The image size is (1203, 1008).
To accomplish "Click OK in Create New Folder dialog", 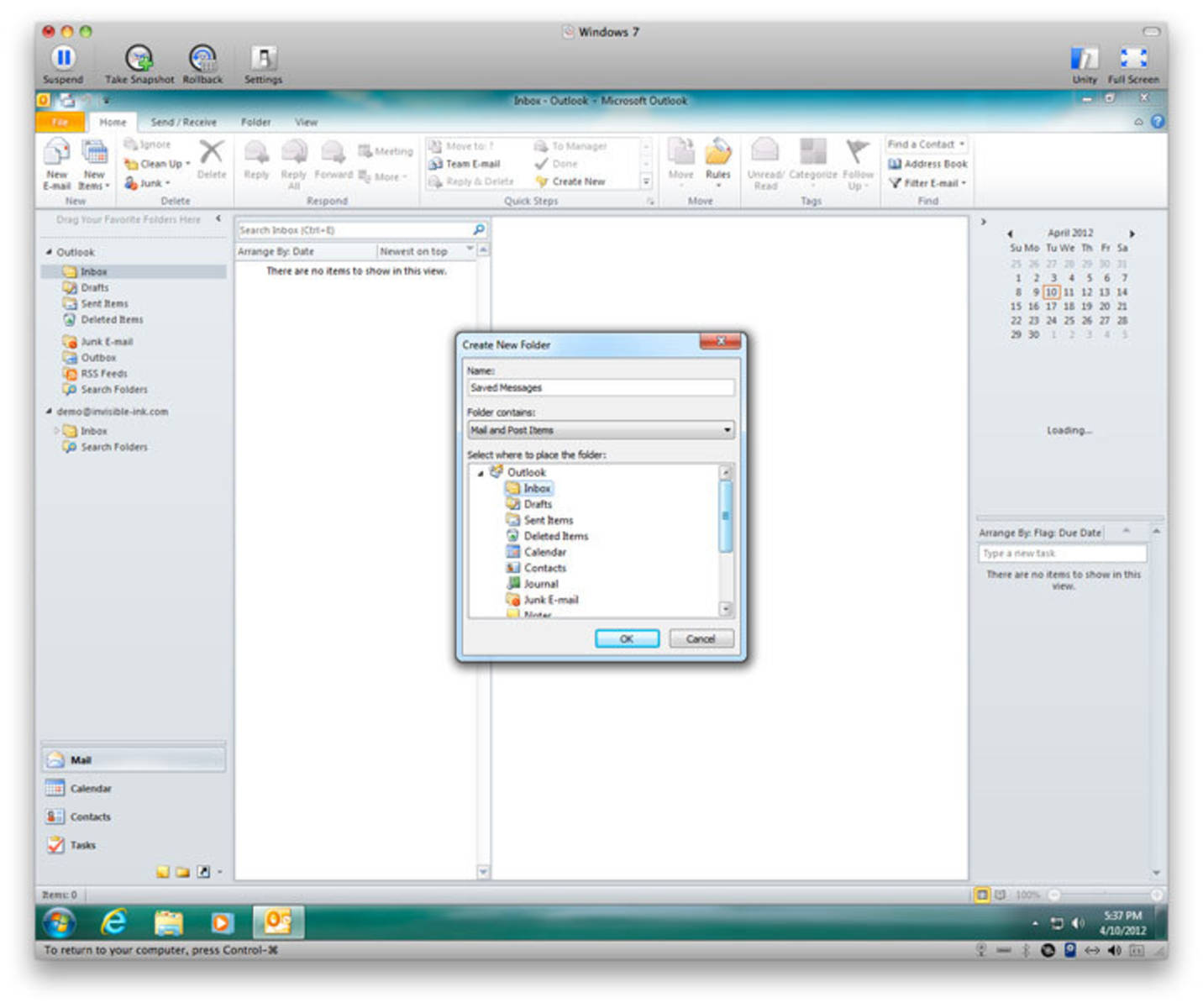I will click(x=627, y=639).
